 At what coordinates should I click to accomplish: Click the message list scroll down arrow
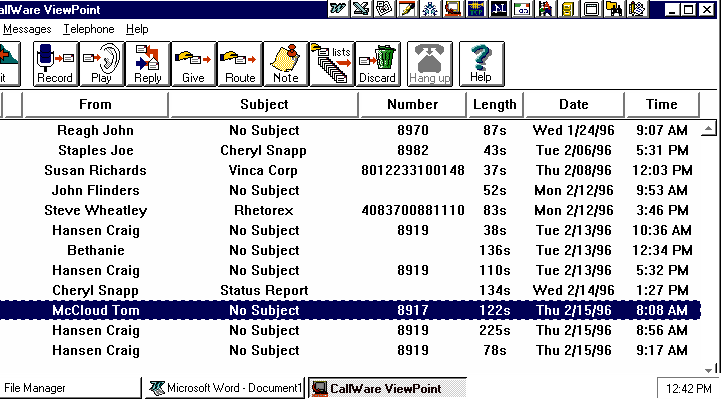(x=709, y=370)
